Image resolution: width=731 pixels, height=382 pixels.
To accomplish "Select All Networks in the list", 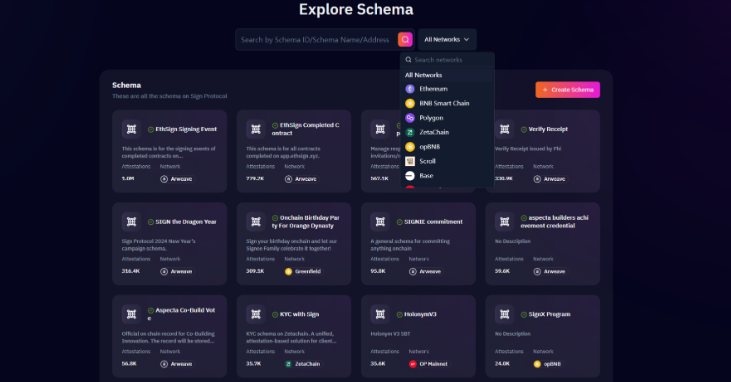I will click(x=448, y=75).
